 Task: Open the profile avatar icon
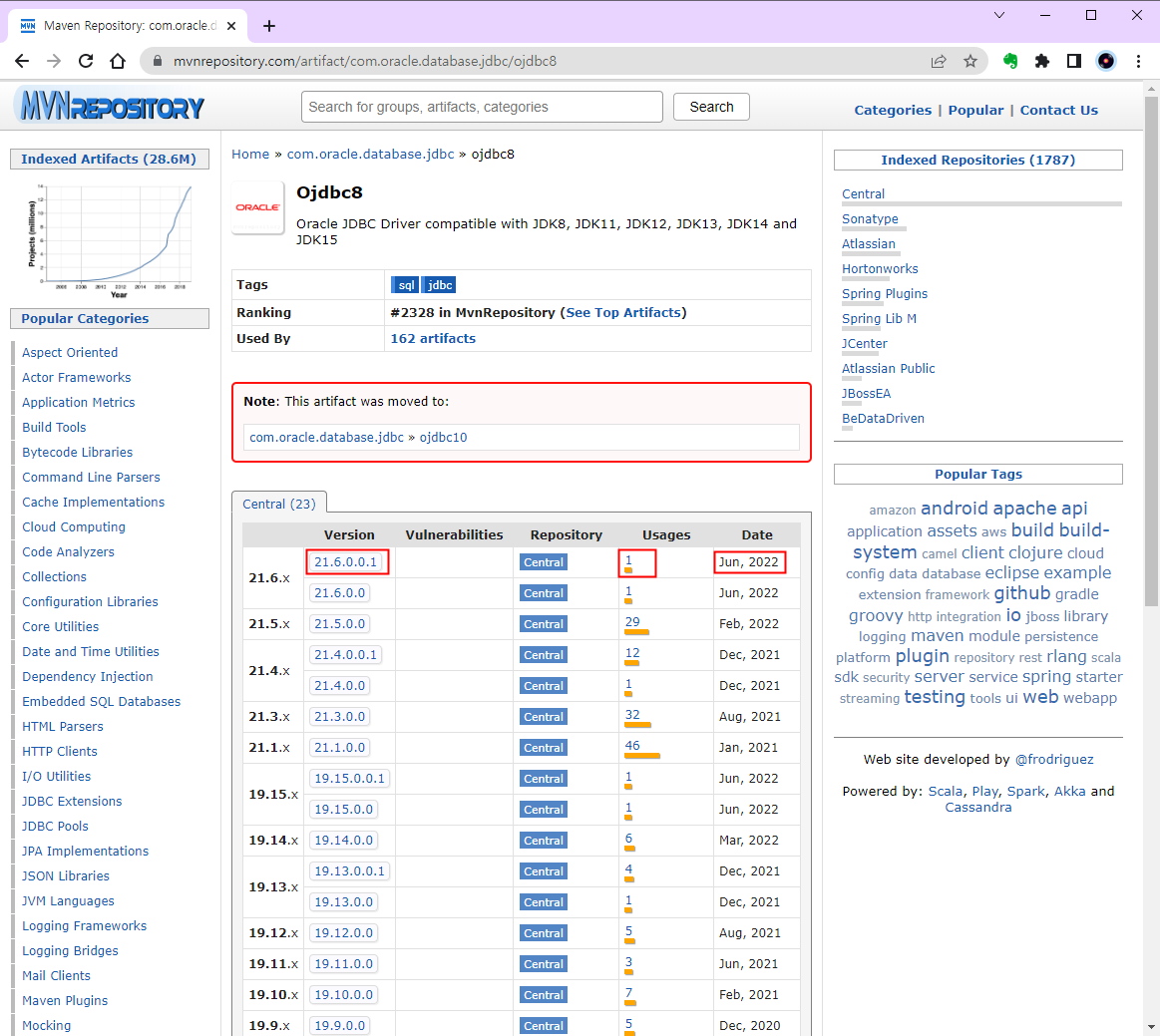pos(1106,62)
